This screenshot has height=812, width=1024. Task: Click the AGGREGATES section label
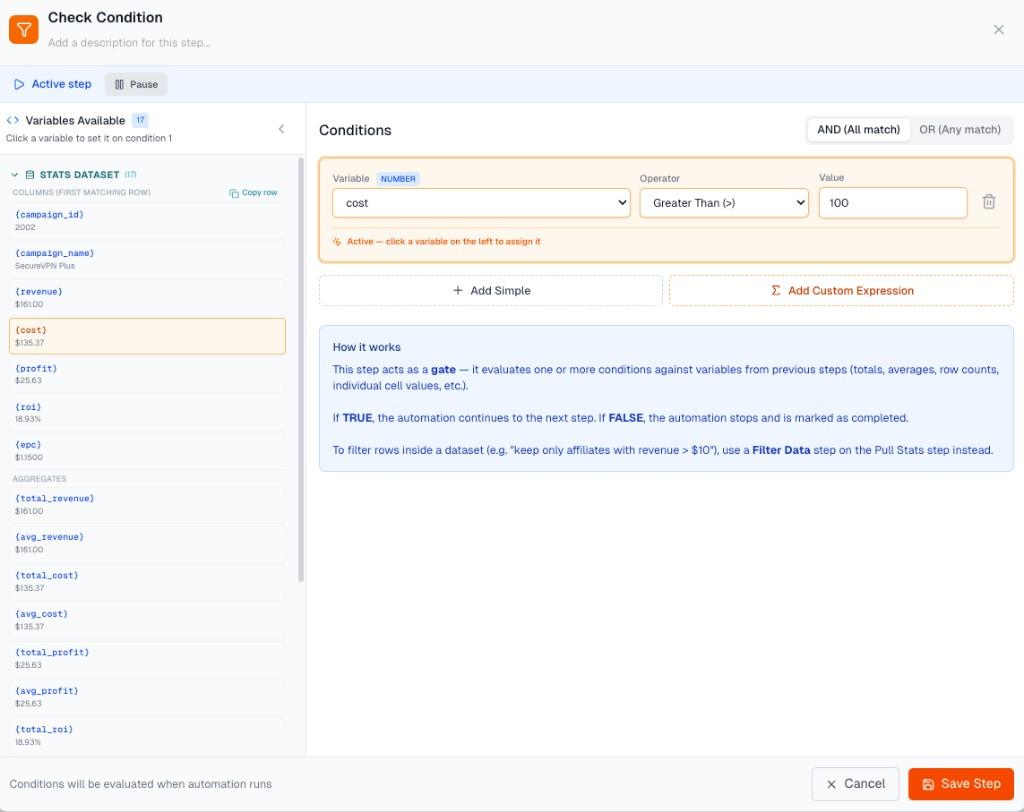tap(39, 479)
